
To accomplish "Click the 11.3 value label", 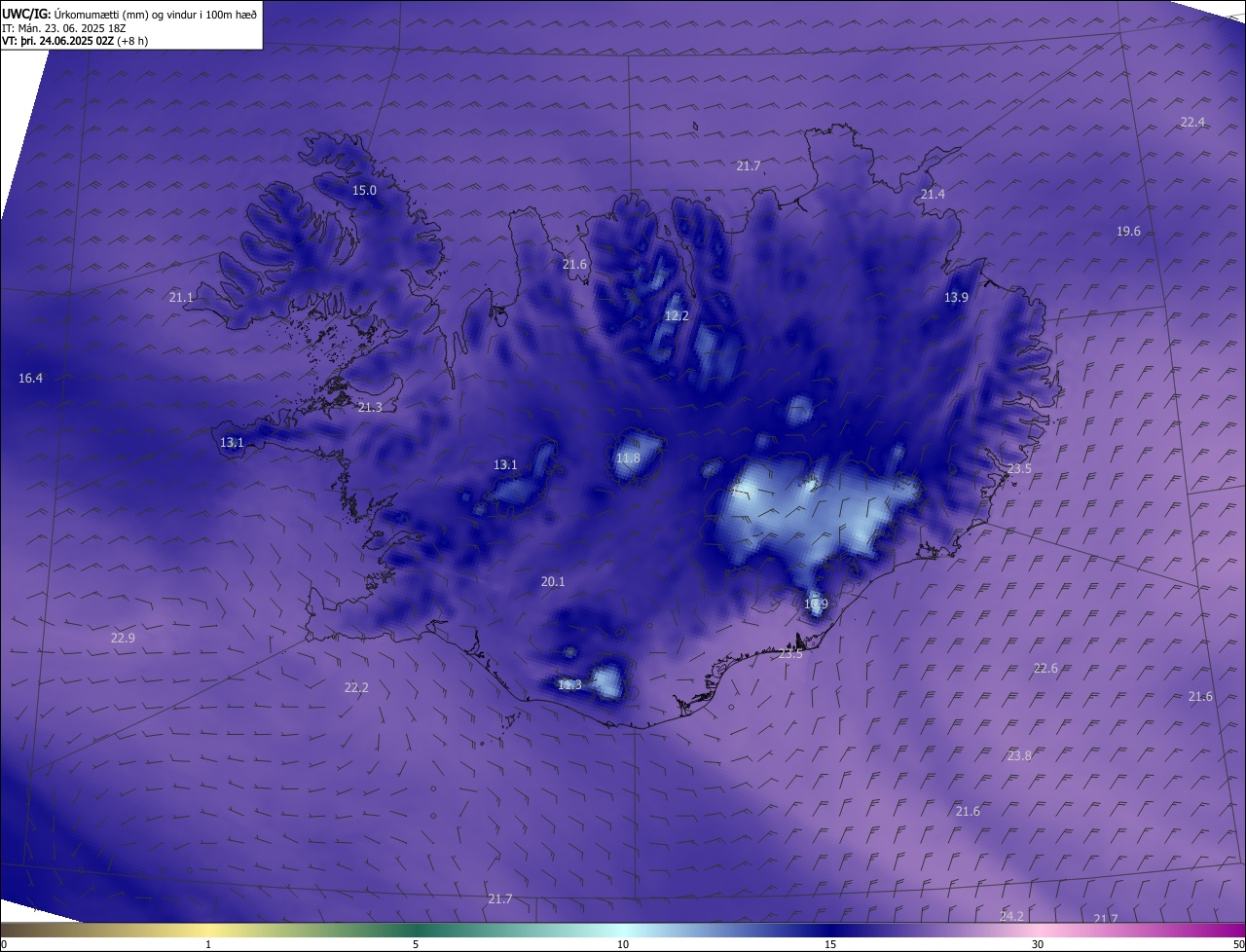I will click(569, 684).
